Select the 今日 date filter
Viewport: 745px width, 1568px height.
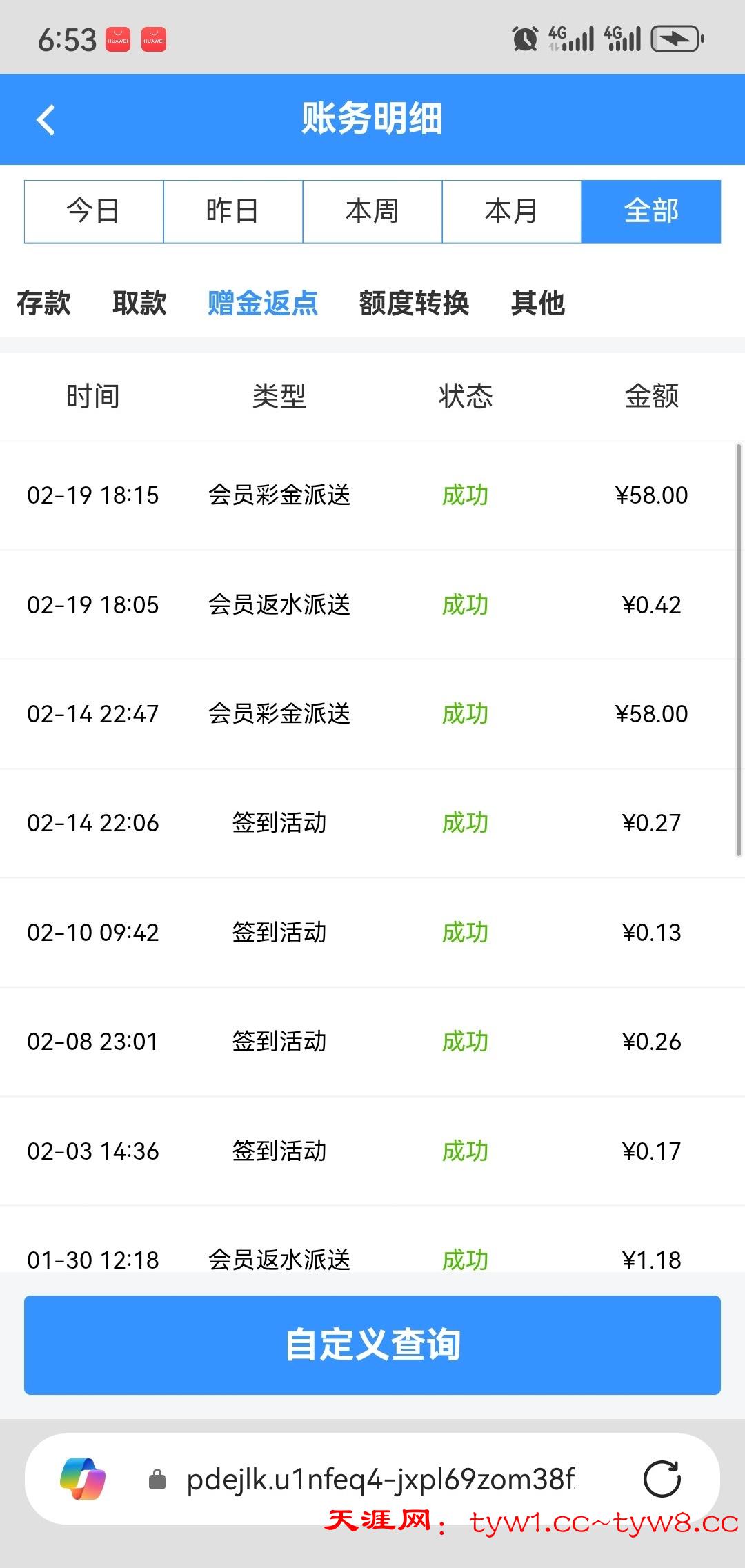94,211
